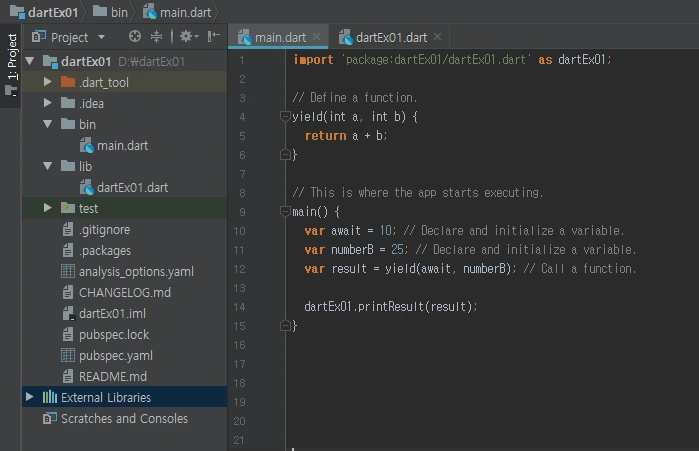Image resolution: width=699 pixels, height=451 pixels.
Task: Select Scratches and Consoles item
Action: click(124, 419)
